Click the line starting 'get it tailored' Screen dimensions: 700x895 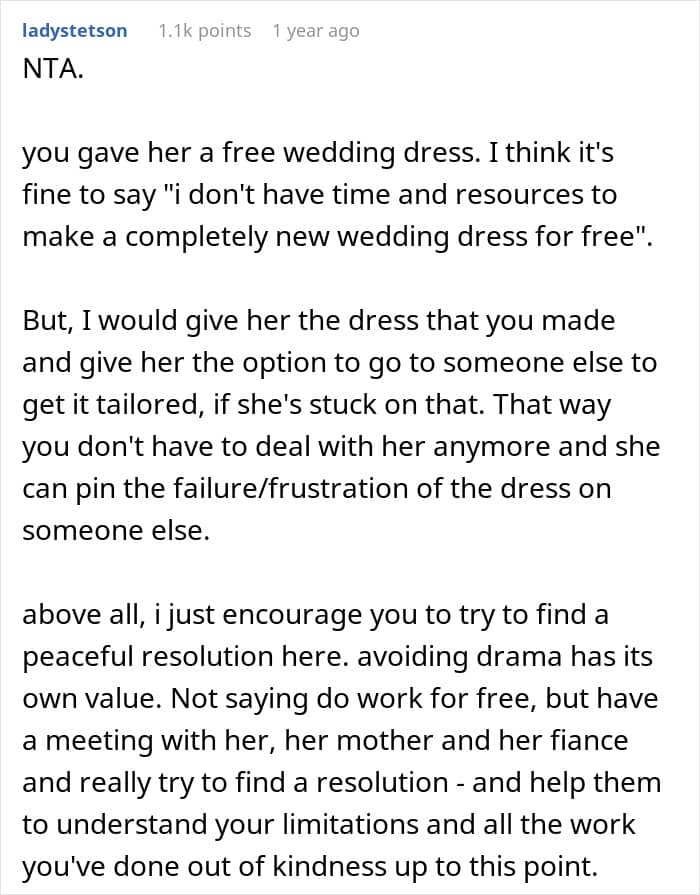(317, 405)
